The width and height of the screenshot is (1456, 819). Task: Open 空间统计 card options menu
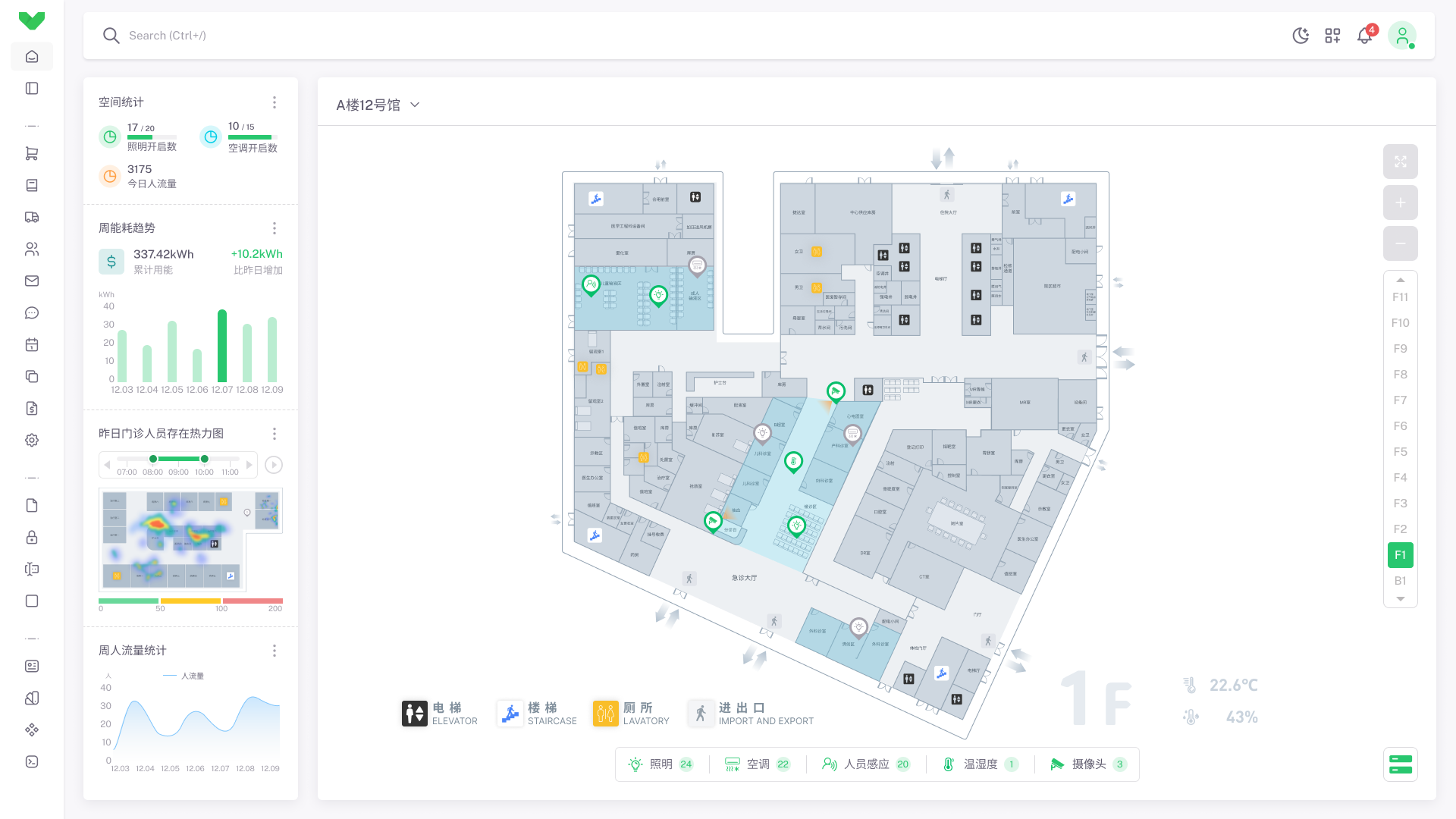tap(275, 102)
